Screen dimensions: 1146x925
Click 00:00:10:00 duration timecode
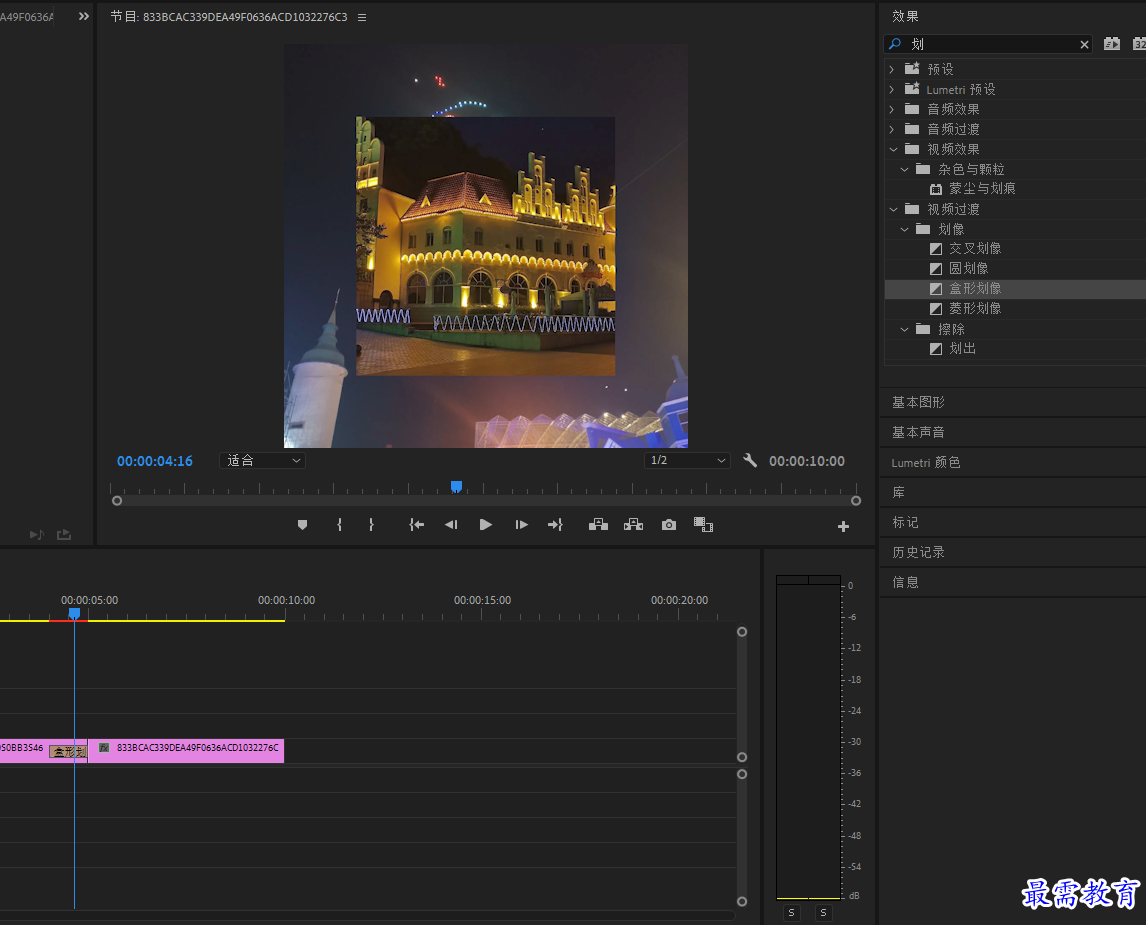click(807, 461)
